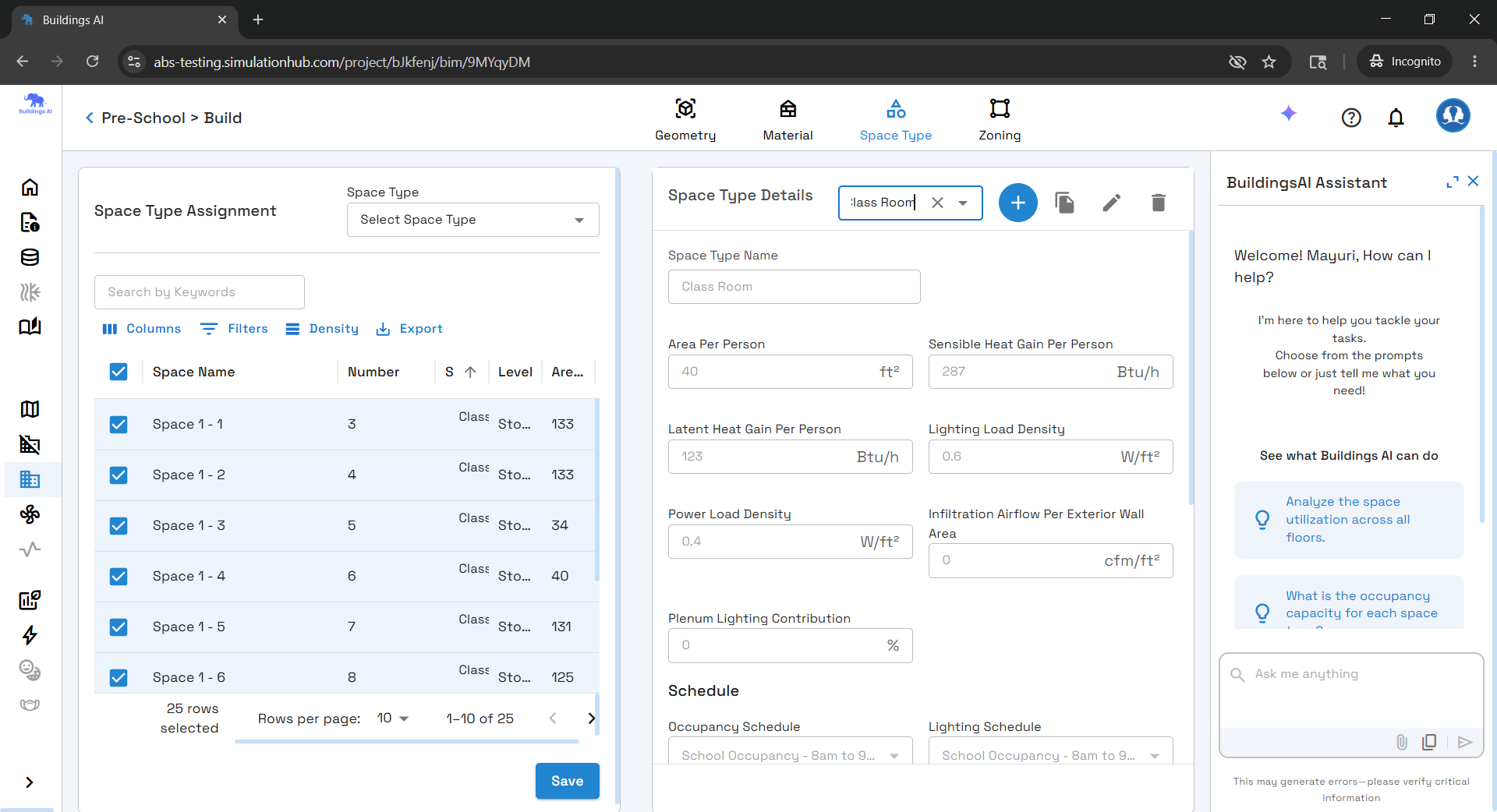Open the database sidebar icon
Viewport: 1497px width, 812px height.
click(x=30, y=257)
